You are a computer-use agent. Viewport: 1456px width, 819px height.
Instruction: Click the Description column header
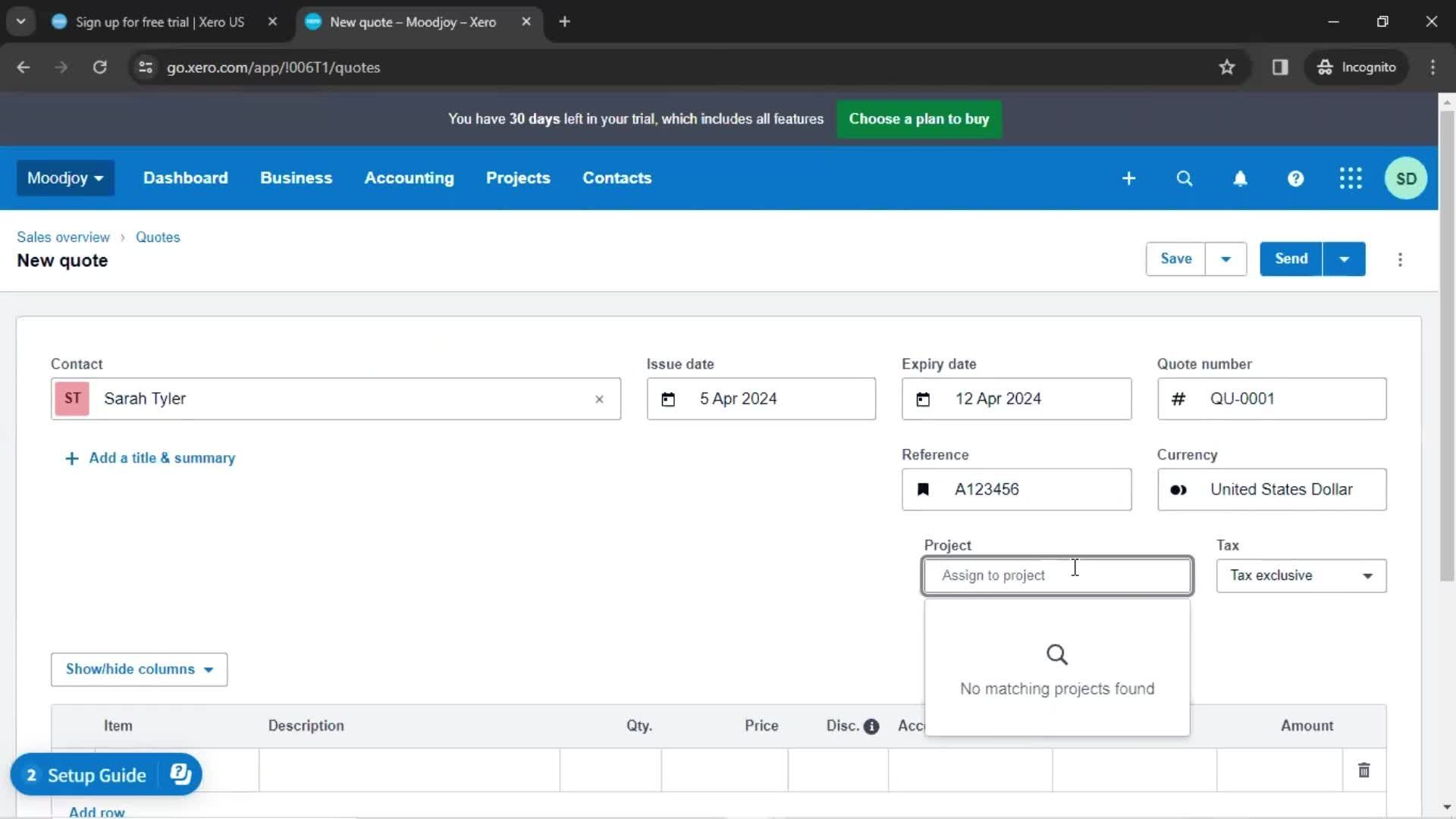click(x=306, y=726)
